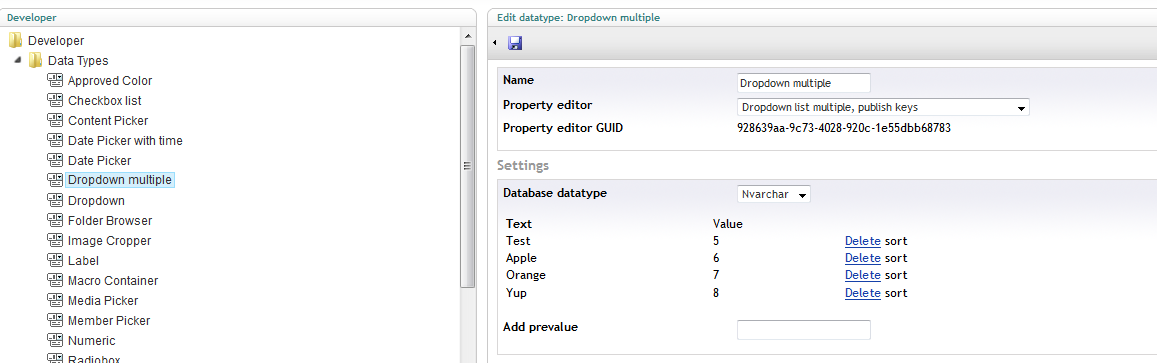
Task: Click the Property editor GUID value text
Action: 843,128
